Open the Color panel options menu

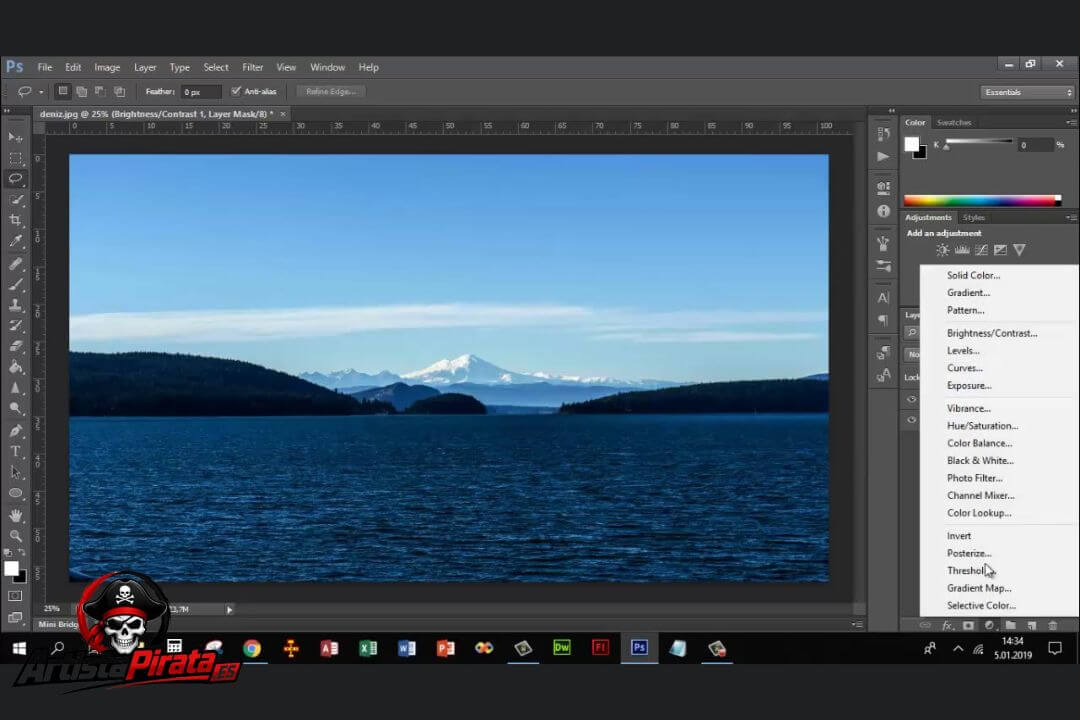point(1070,123)
